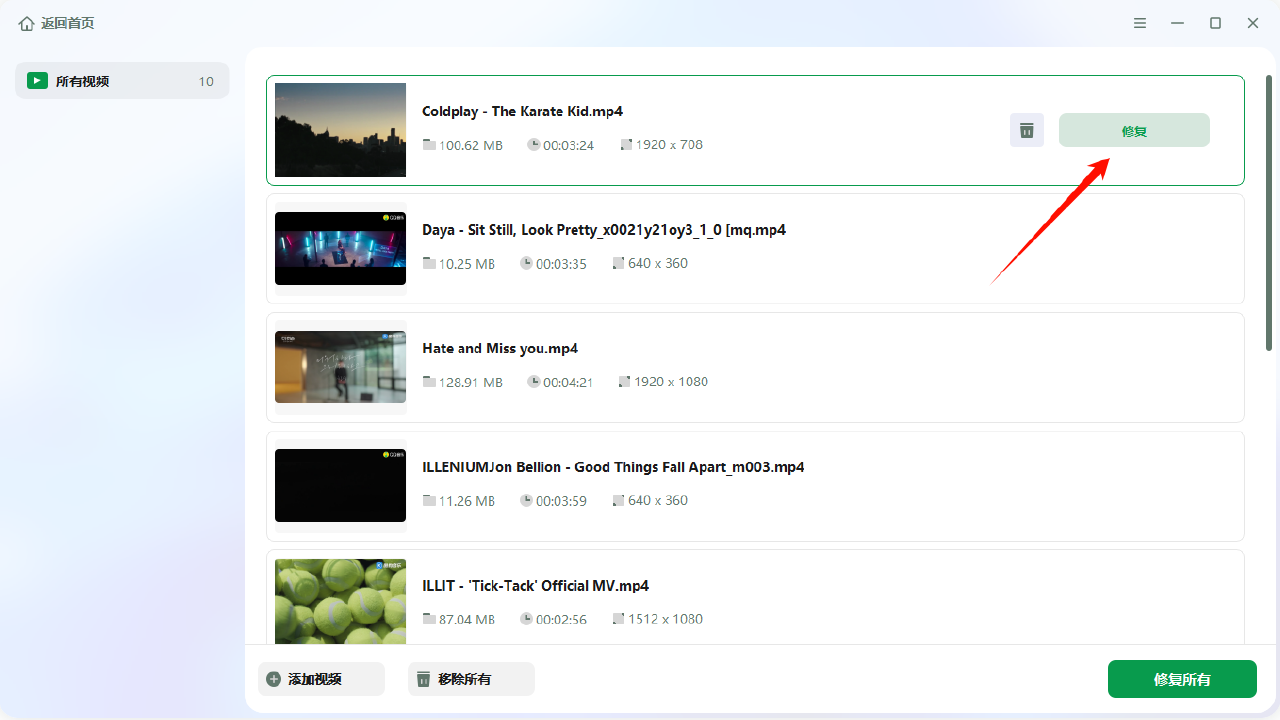Select the ILLENIUM Good Things Fall Apart thumbnail
Screen dimensions: 1280x720
[x=340, y=485]
